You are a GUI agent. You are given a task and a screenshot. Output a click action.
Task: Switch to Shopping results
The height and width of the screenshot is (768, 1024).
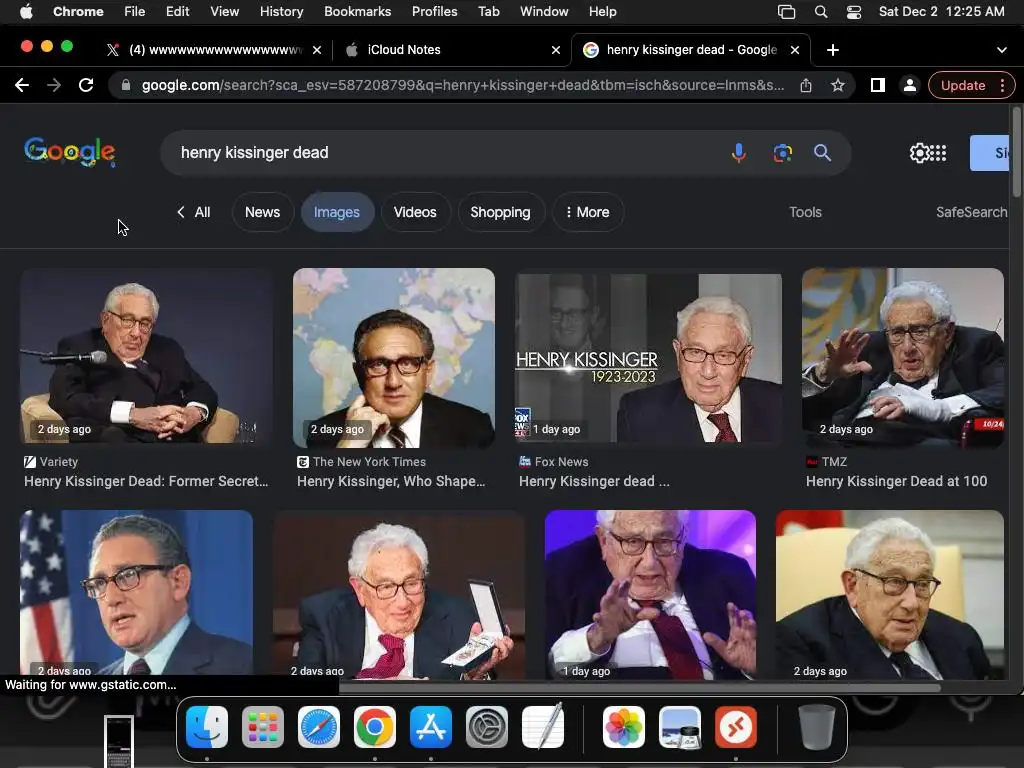click(x=500, y=212)
